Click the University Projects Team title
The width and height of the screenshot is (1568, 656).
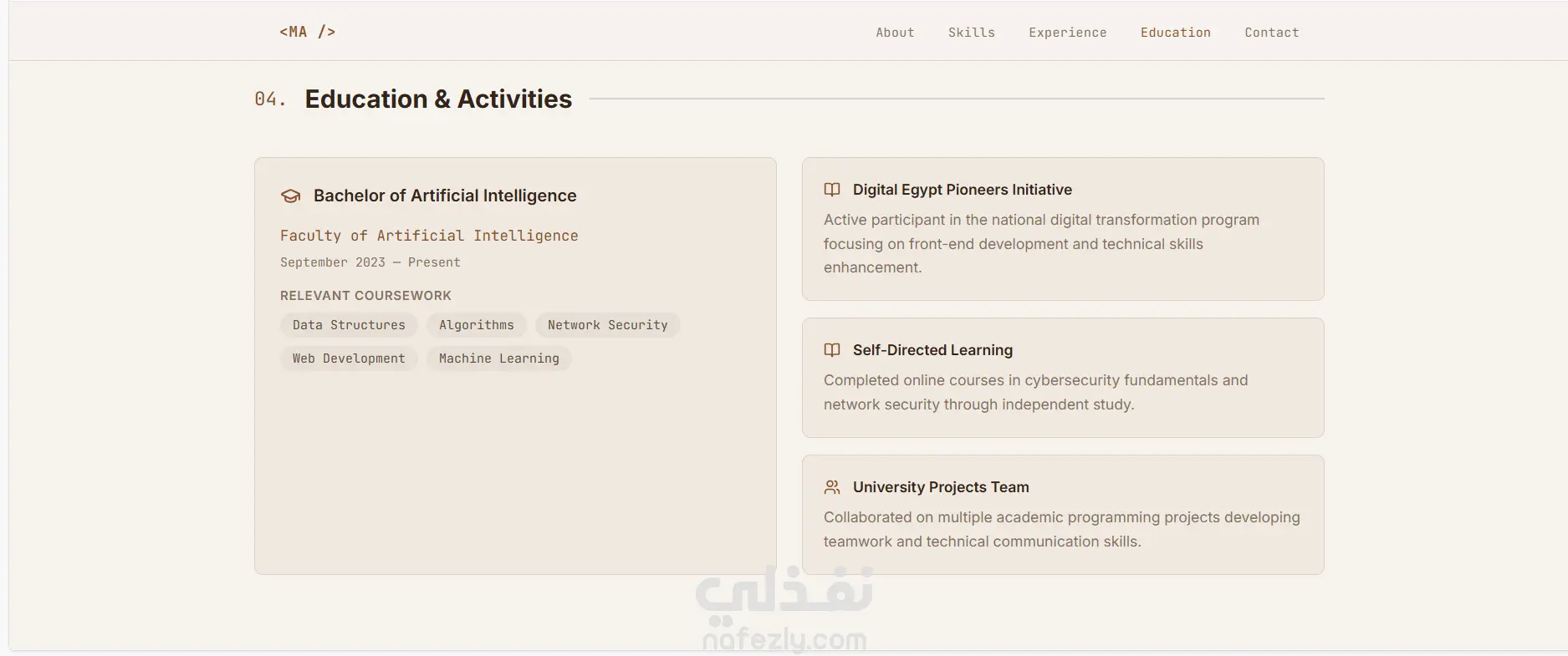[941, 487]
